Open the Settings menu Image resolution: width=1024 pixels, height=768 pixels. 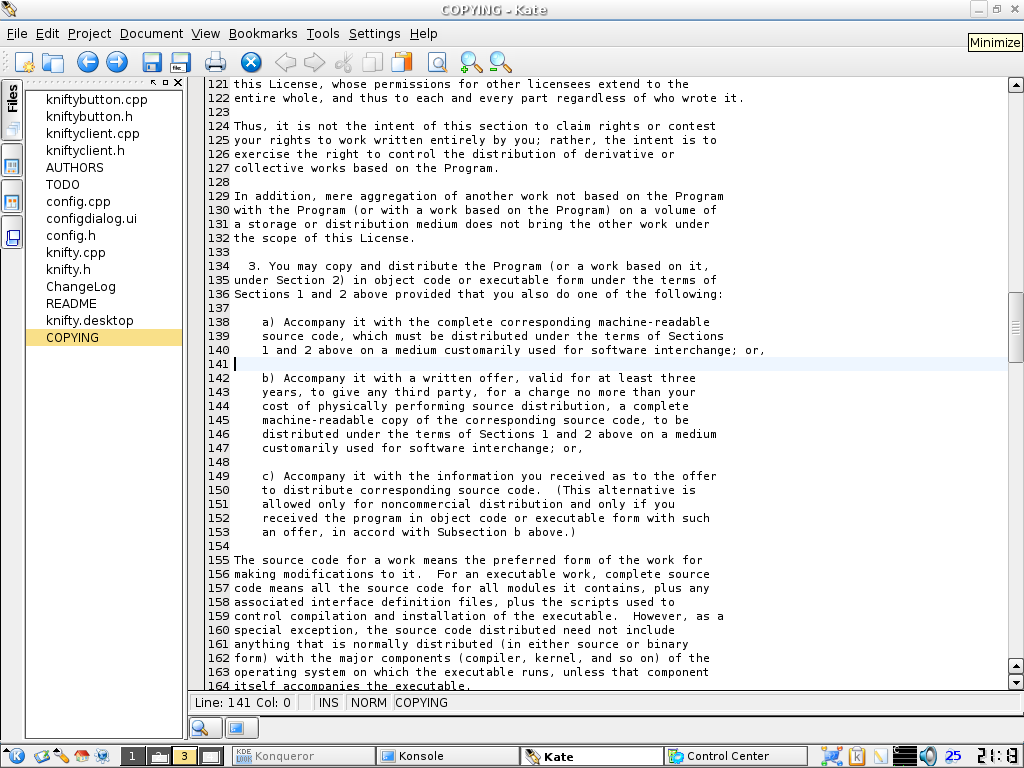(374, 34)
